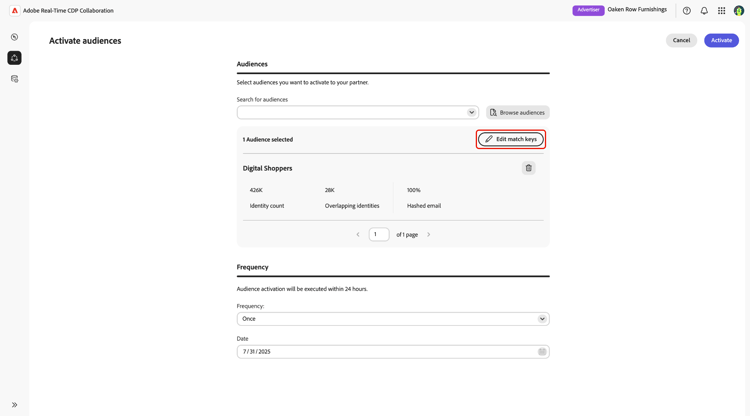The width and height of the screenshot is (750, 416).
Task: Open the Frequency dropdown set to Once
Action: tap(542, 319)
